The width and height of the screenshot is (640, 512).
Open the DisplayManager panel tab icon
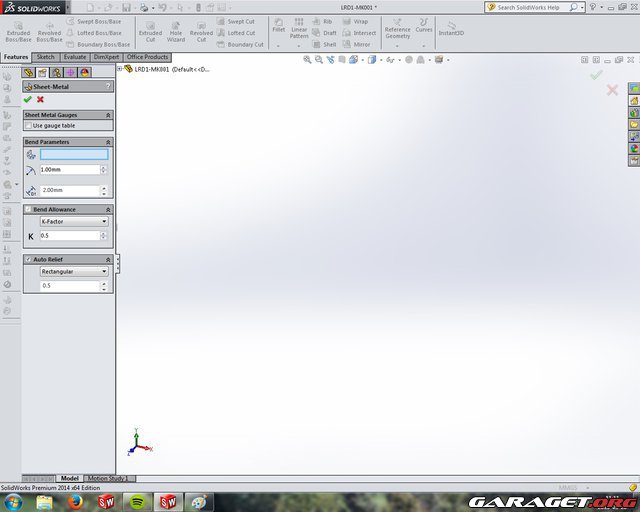click(x=85, y=72)
